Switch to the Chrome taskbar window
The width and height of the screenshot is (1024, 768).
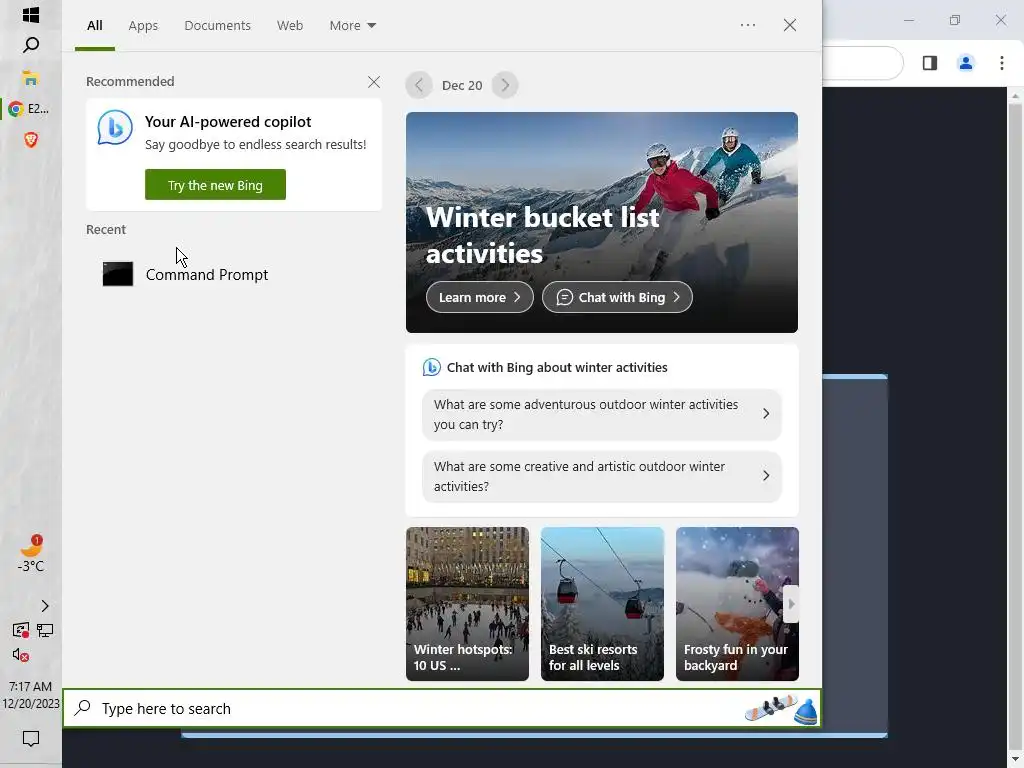coord(30,109)
